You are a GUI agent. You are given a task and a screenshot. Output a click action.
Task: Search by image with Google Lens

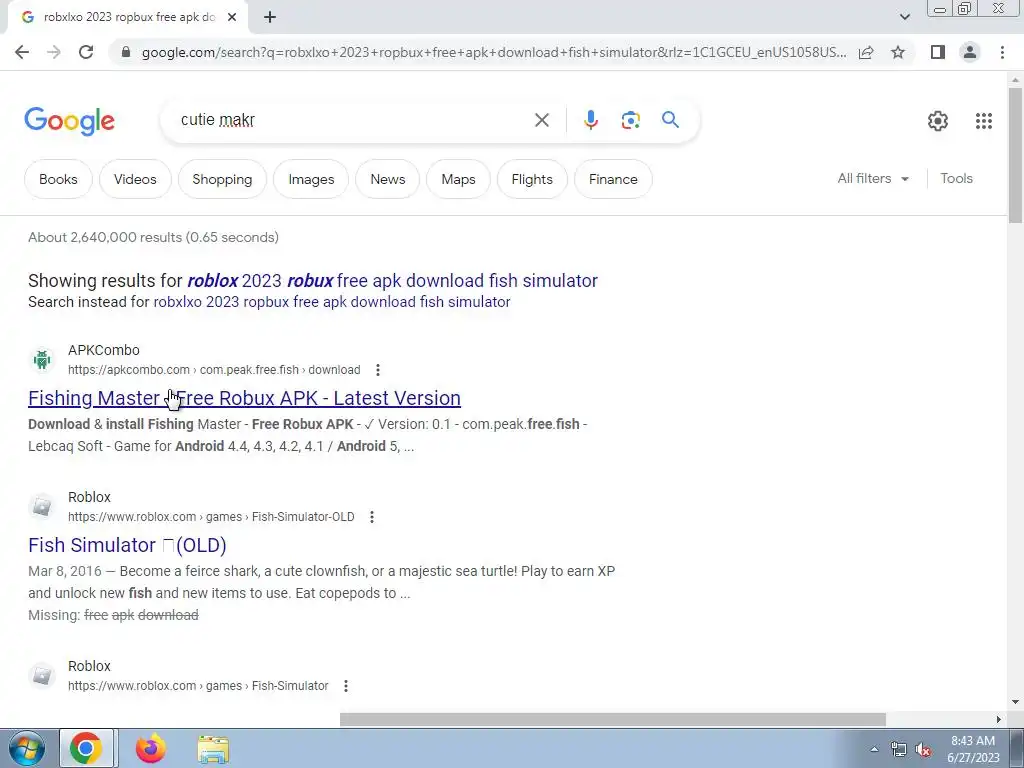pos(630,120)
